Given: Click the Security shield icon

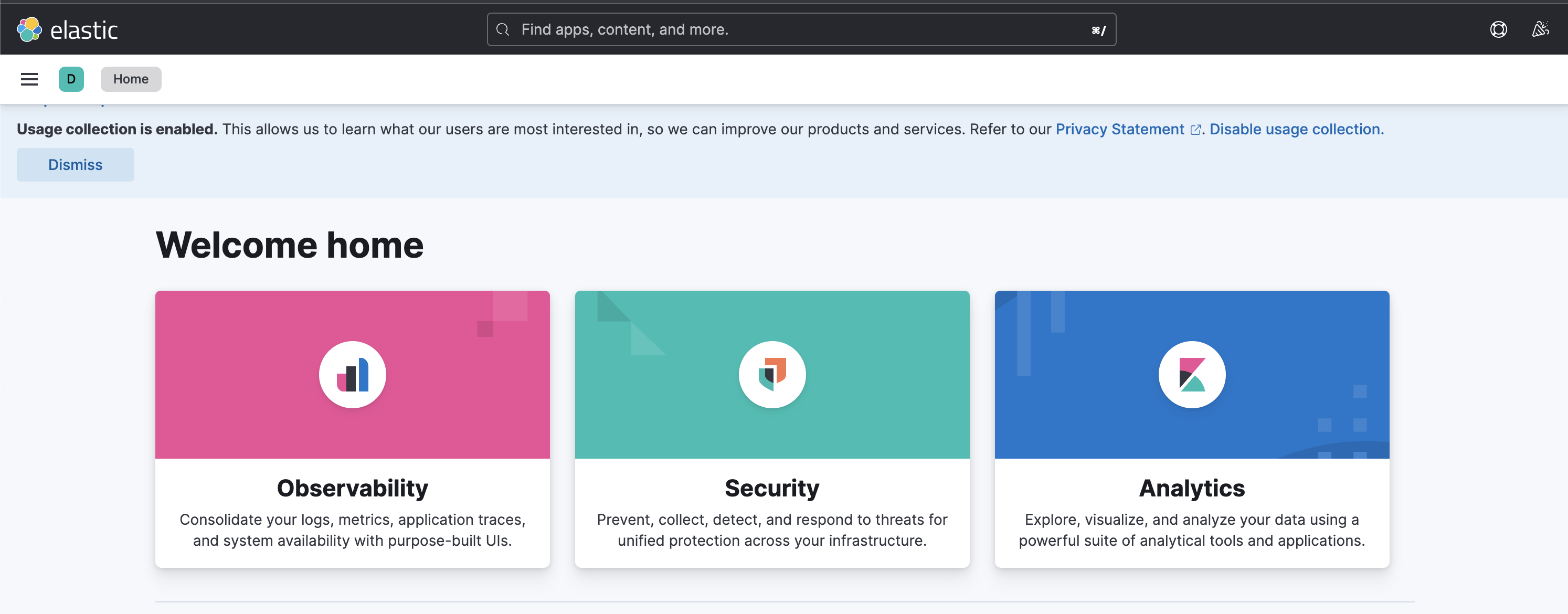Looking at the screenshot, I should tap(772, 374).
